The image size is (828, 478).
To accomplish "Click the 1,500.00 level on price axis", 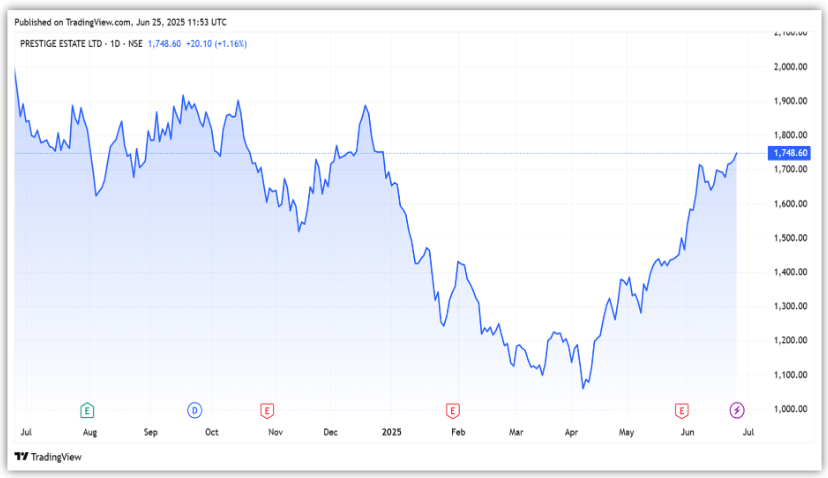I will [x=790, y=238].
